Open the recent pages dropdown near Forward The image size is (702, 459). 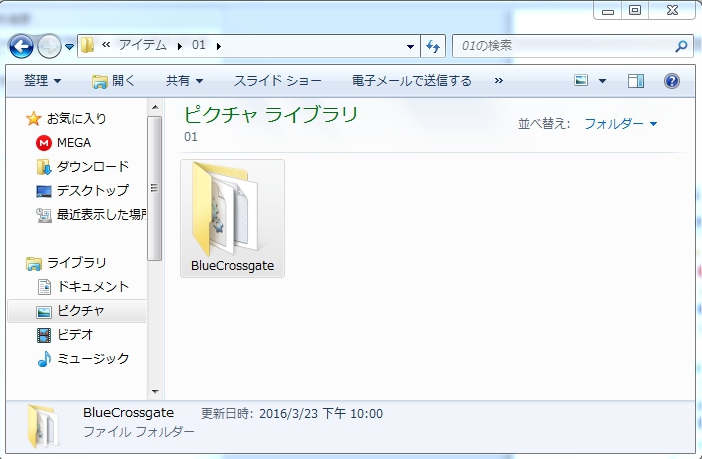(x=69, y=46)
